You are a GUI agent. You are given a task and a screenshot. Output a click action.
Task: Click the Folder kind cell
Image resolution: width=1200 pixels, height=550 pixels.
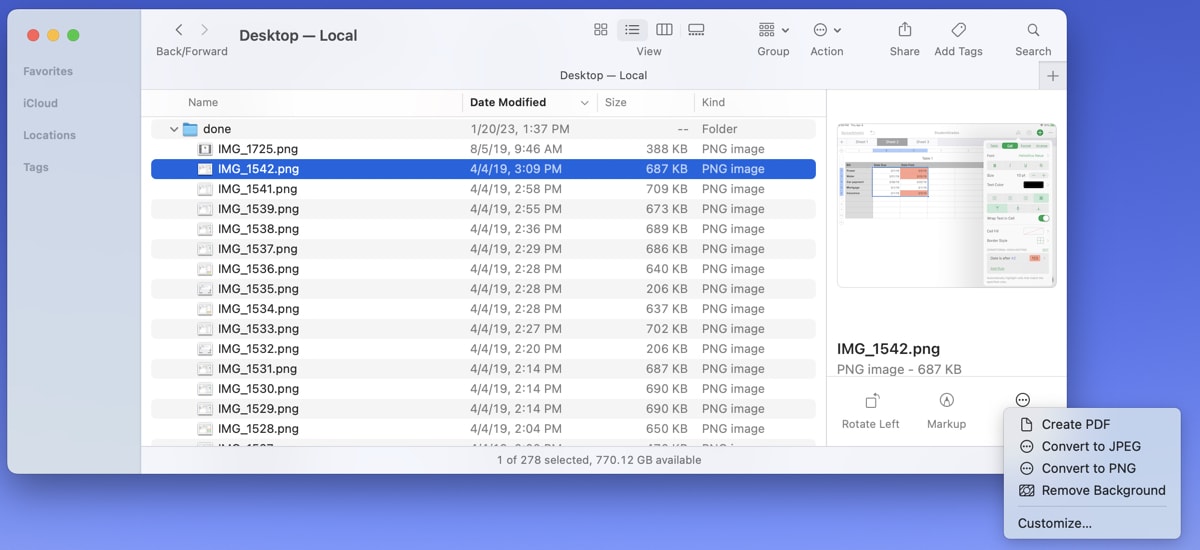pyautogui.click(x=720, y=129)
